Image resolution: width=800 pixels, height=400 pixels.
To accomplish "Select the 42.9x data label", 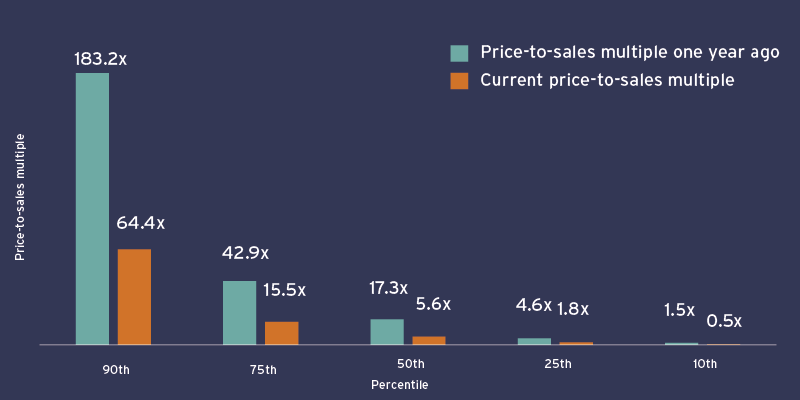I will coord(245,254).
